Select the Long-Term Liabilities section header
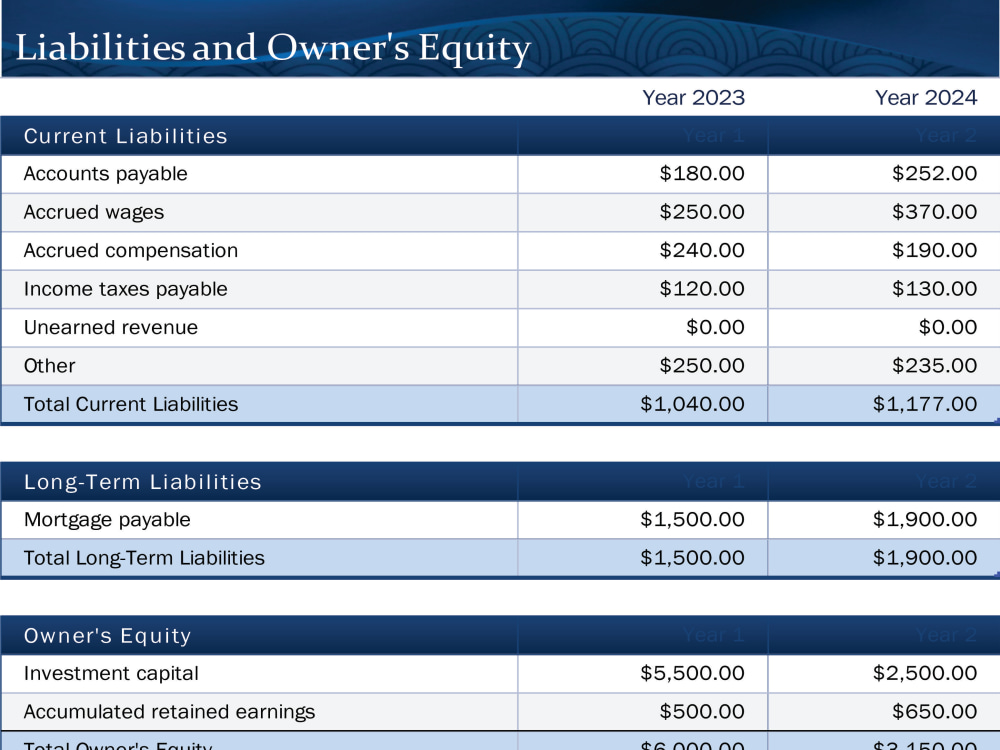The height and width of the screenshot is (750, 1000). (x=143, y=482)
